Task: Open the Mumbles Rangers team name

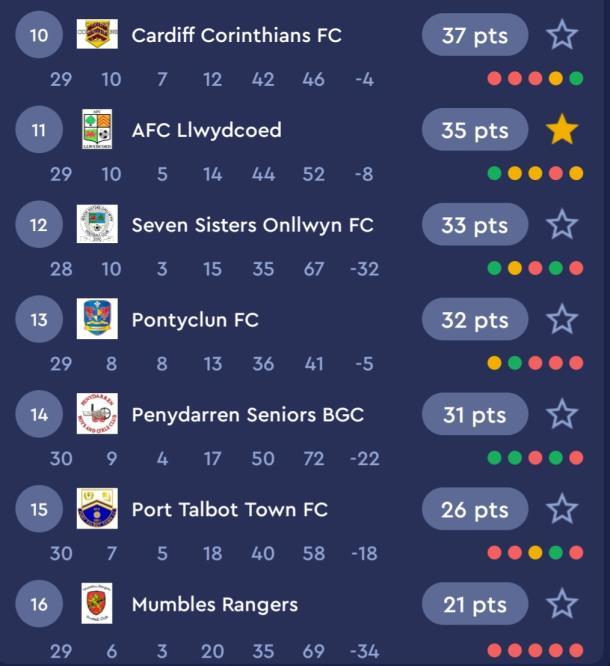Action: point(215,605)
